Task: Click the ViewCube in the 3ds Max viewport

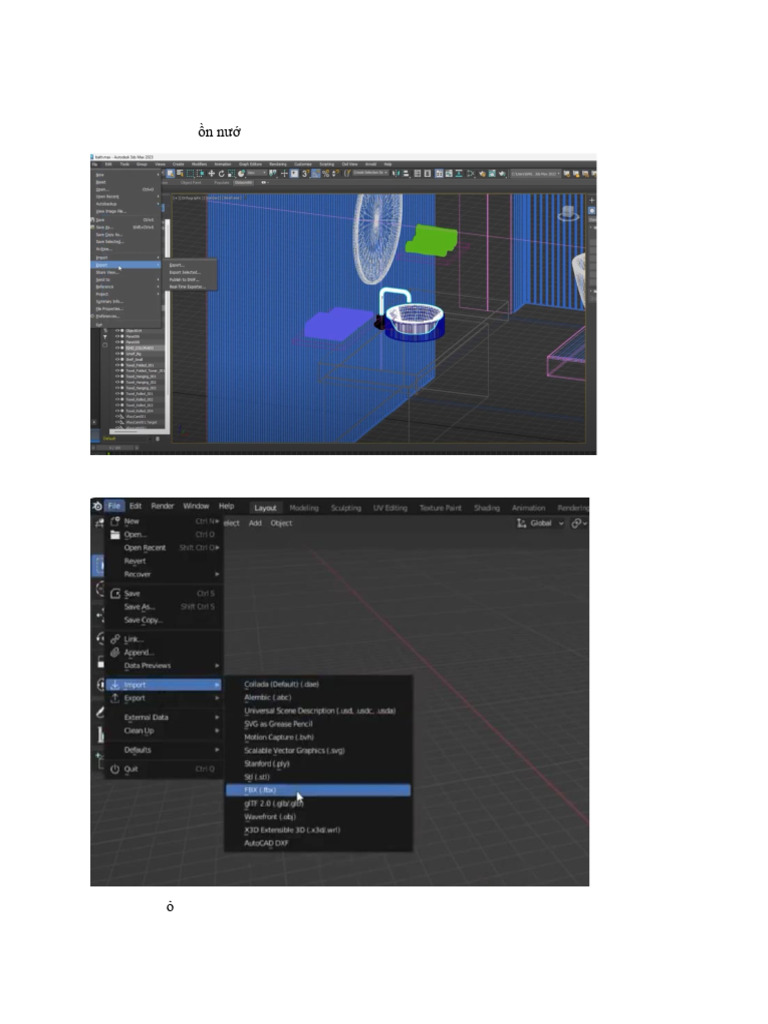Action: pyautogui.click(x=568, y=213)
